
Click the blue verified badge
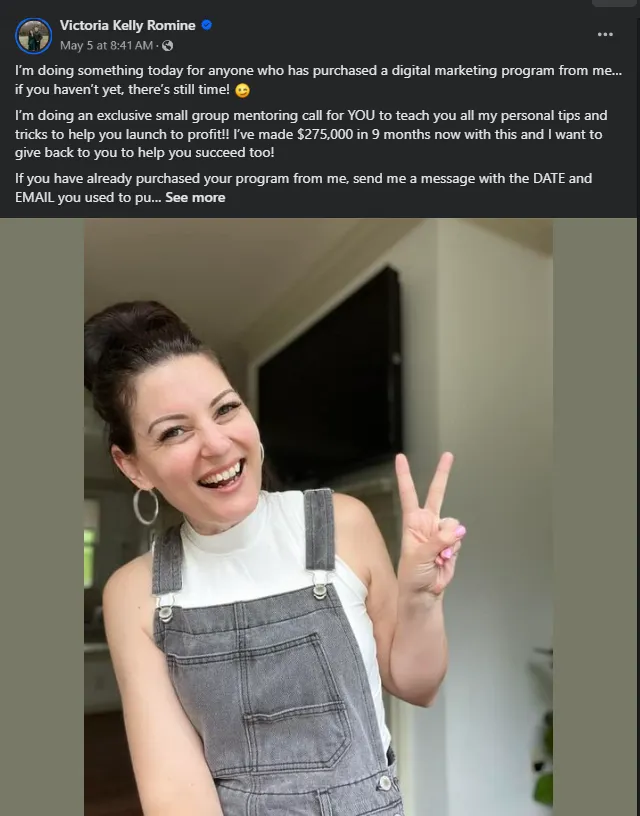coord(207,25)
